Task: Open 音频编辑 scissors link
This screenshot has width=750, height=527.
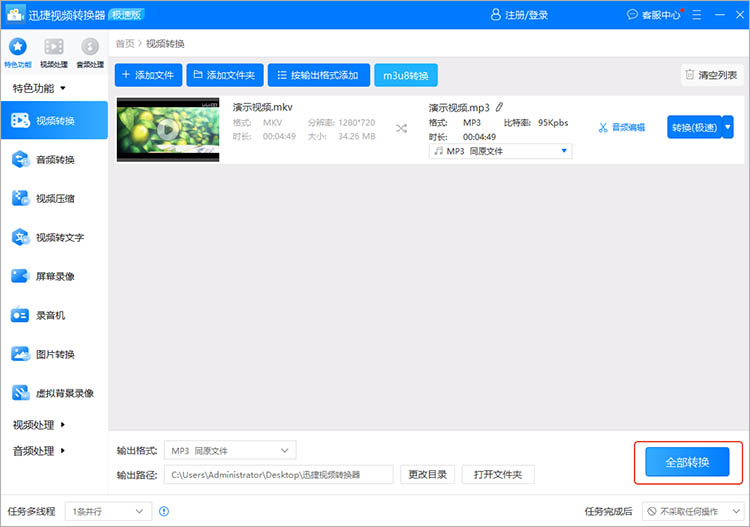Action: point(622,127)
